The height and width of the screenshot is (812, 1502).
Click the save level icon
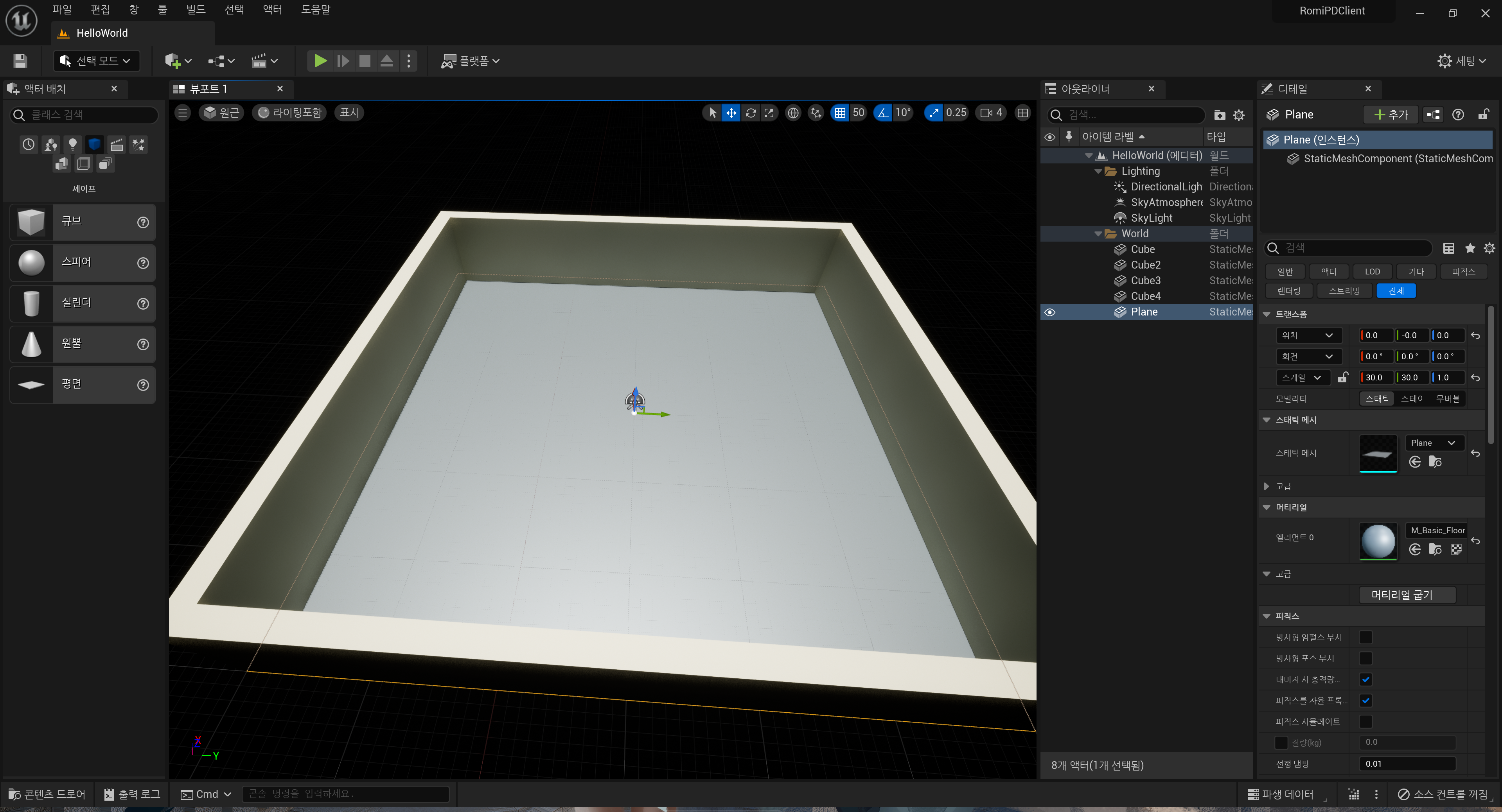point(20,61)
